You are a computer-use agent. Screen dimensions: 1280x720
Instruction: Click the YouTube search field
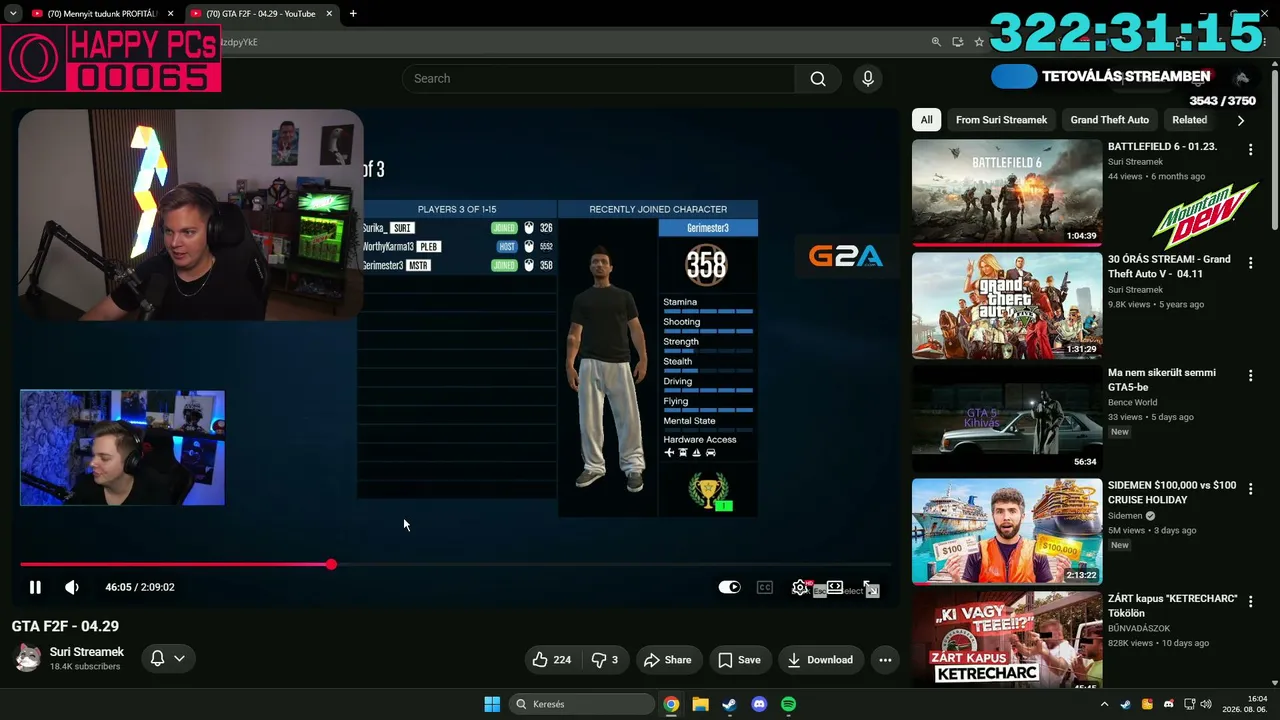598,78
